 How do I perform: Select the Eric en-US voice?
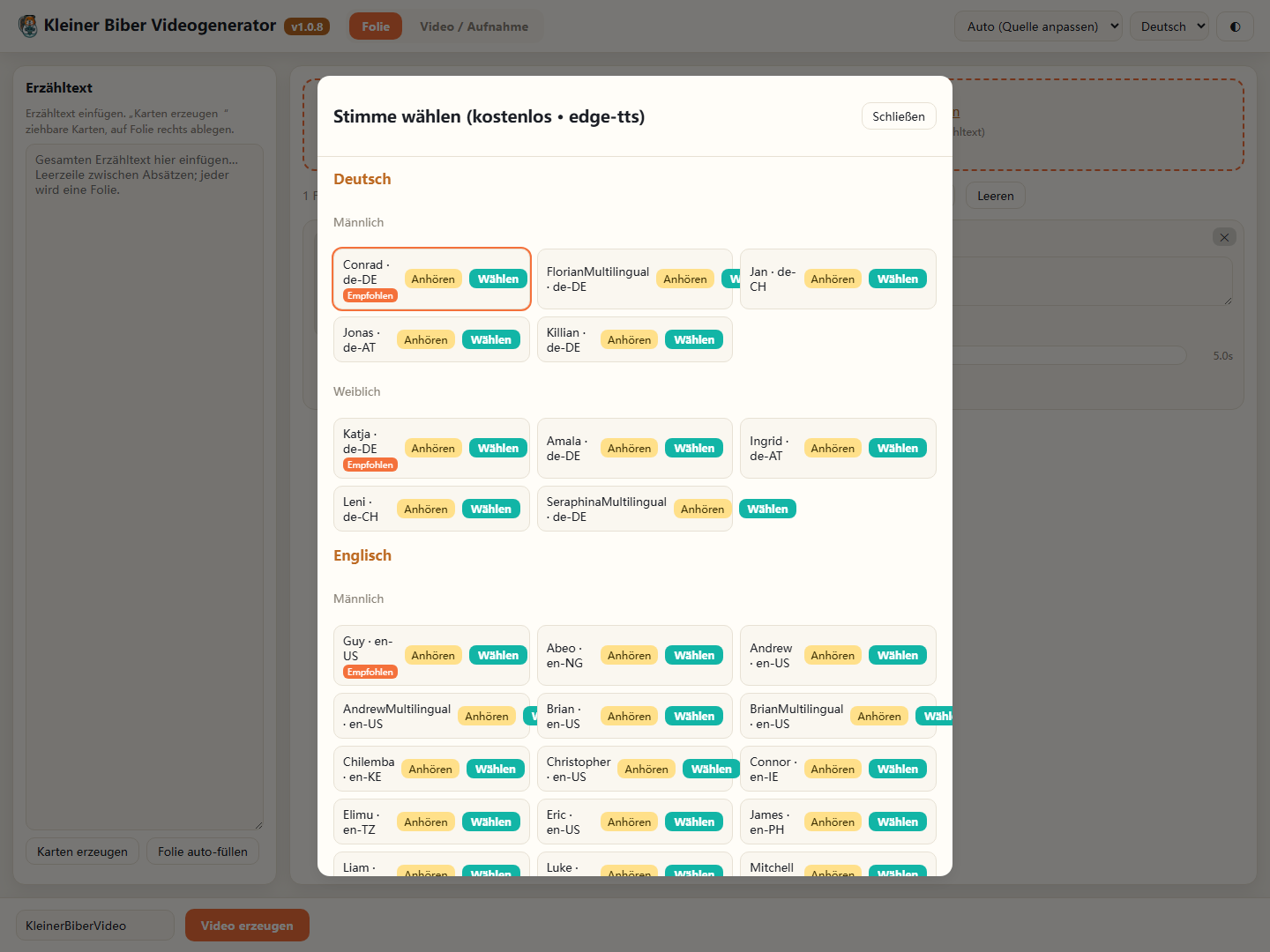(x=694, y=822)
